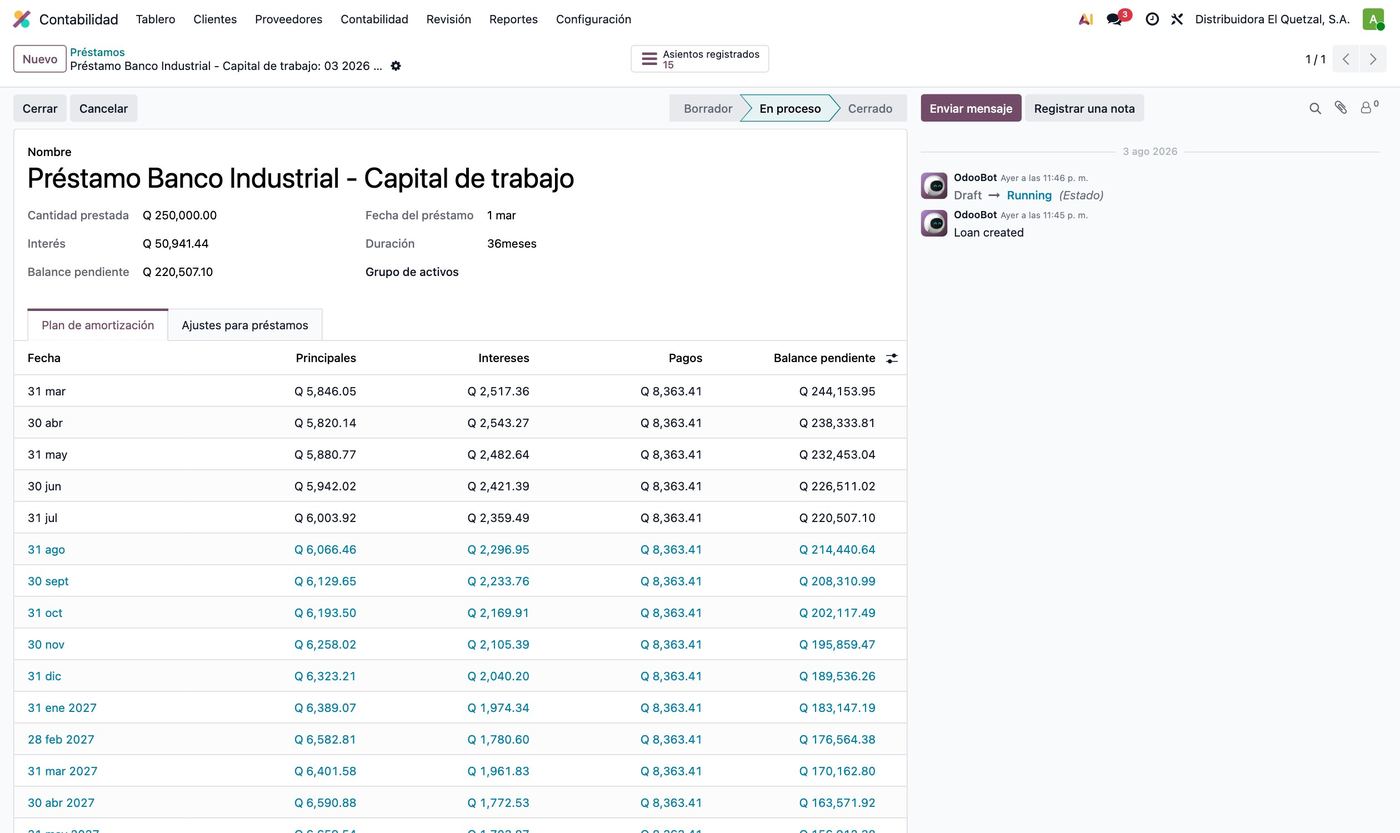Open the 31 ago amortization row
Image resolution: width=1400 pixels, height=833 pixels.
coord(460,550)
